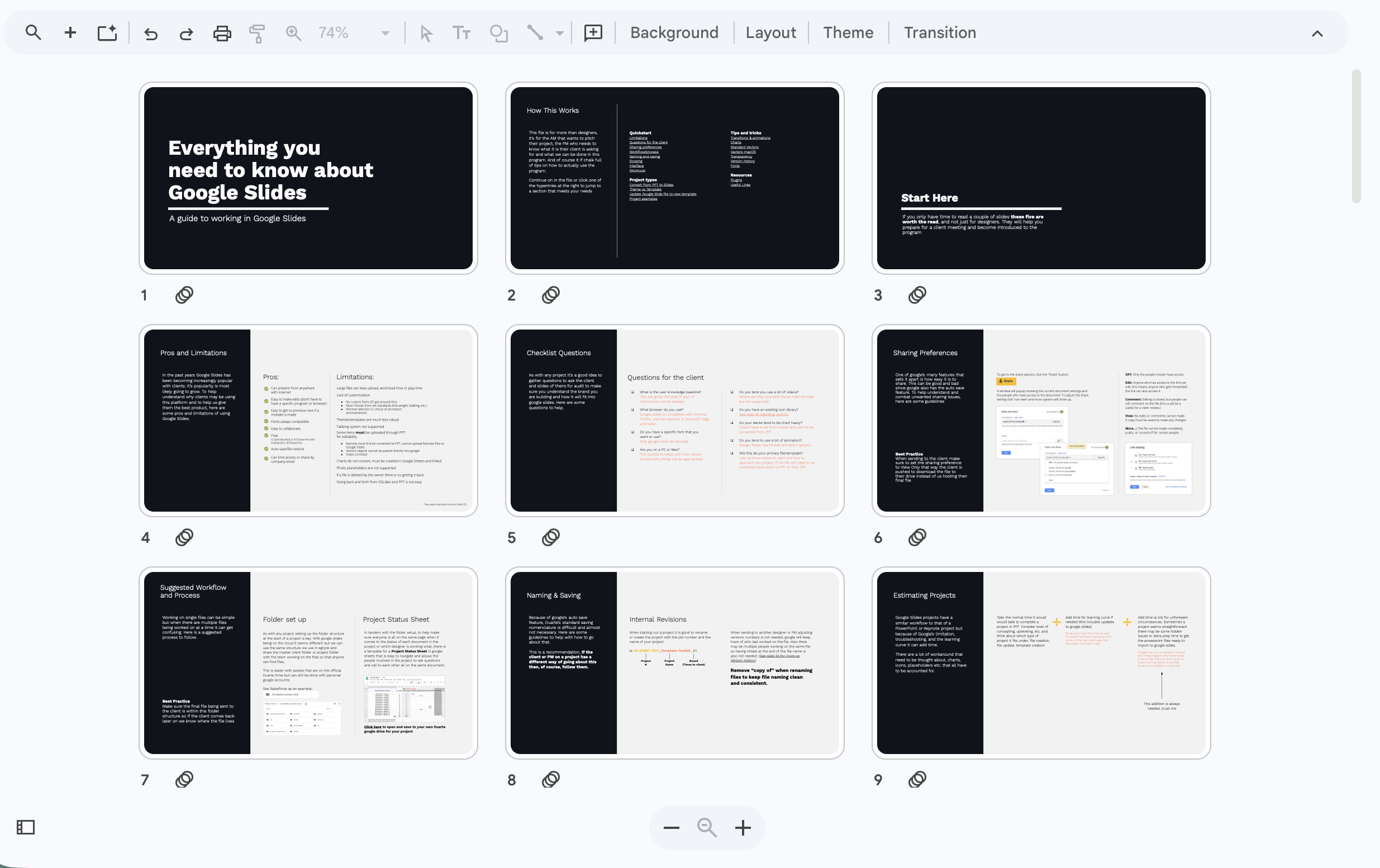Click the link icon under slide 8
Screen dimensions: 1380x868
tap(551, 780)
